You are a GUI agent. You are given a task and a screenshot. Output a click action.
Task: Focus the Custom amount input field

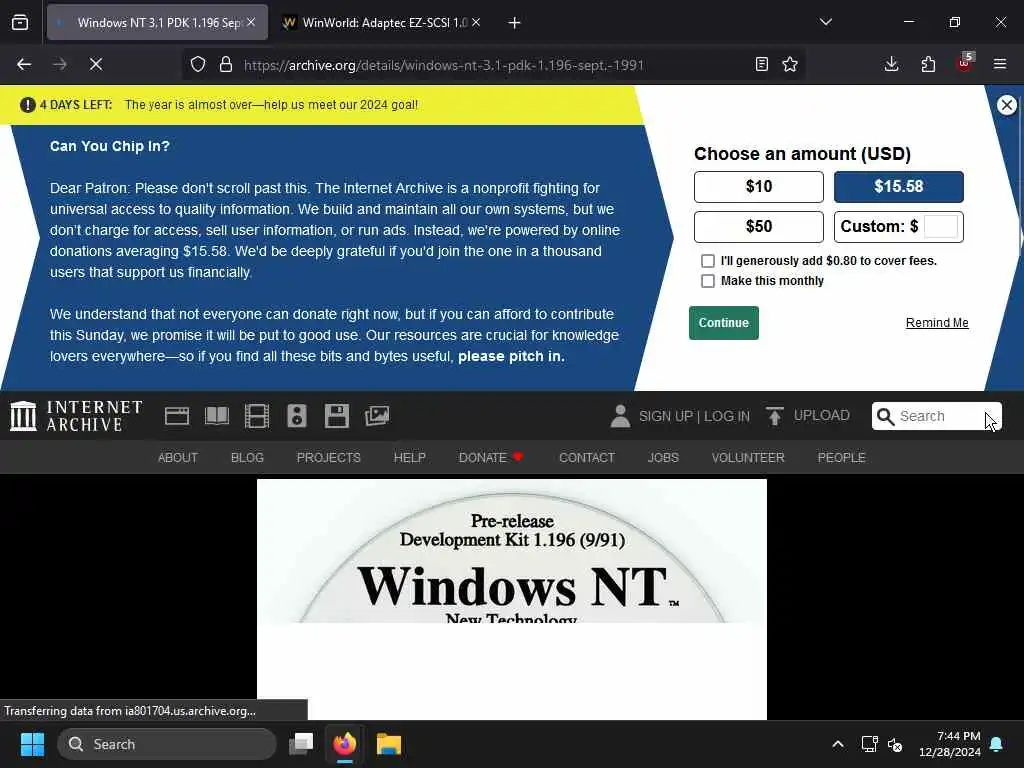(941, 227)
